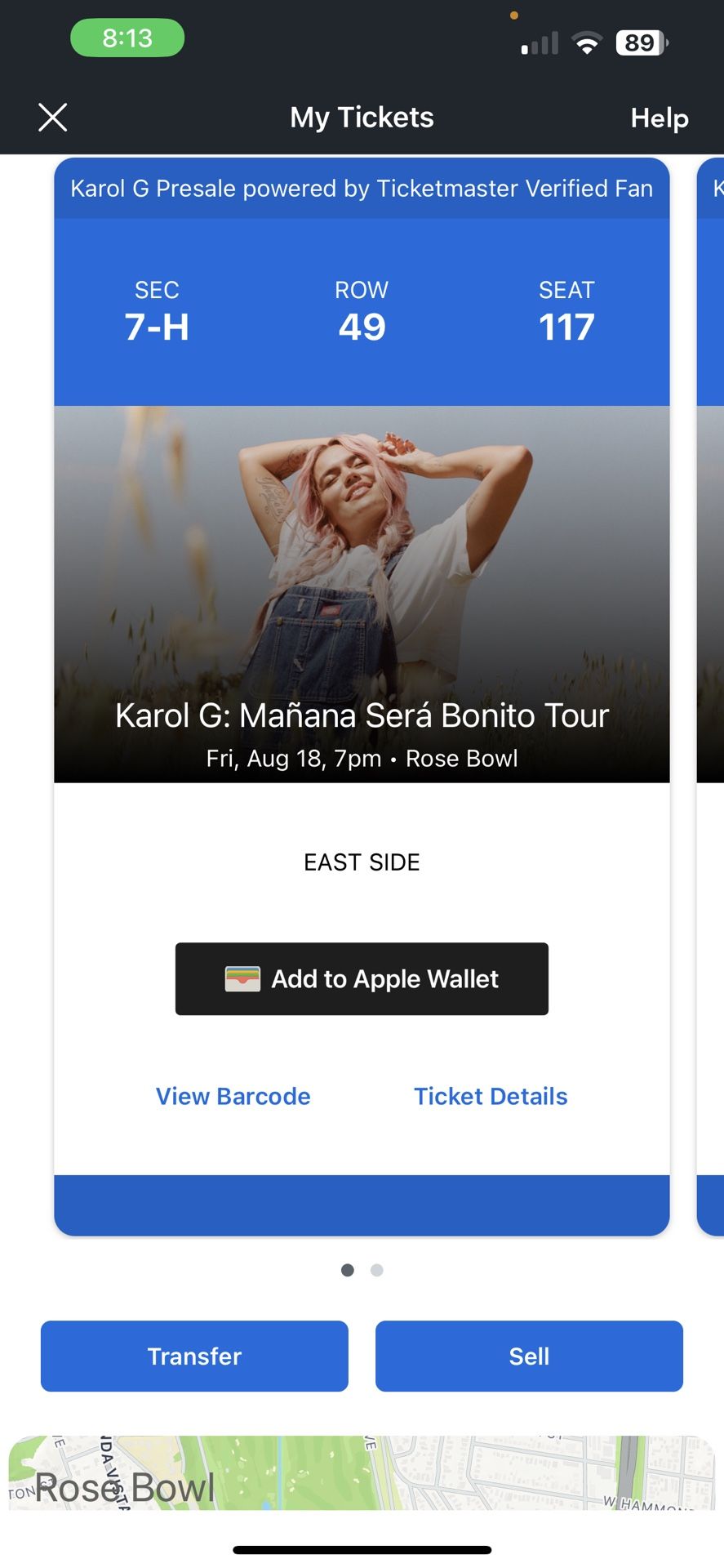The image size is (724, 1568).
Task: Open Ticket Details
Action: click(491, 1096)
